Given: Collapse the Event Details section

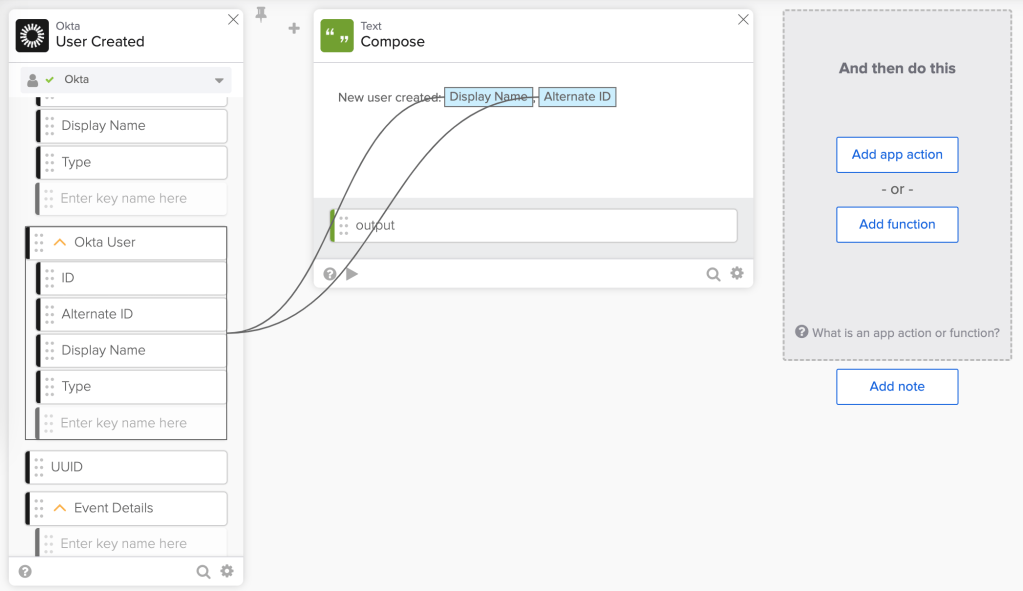Looking at the screenshot, I should click(x=60, y=508).
